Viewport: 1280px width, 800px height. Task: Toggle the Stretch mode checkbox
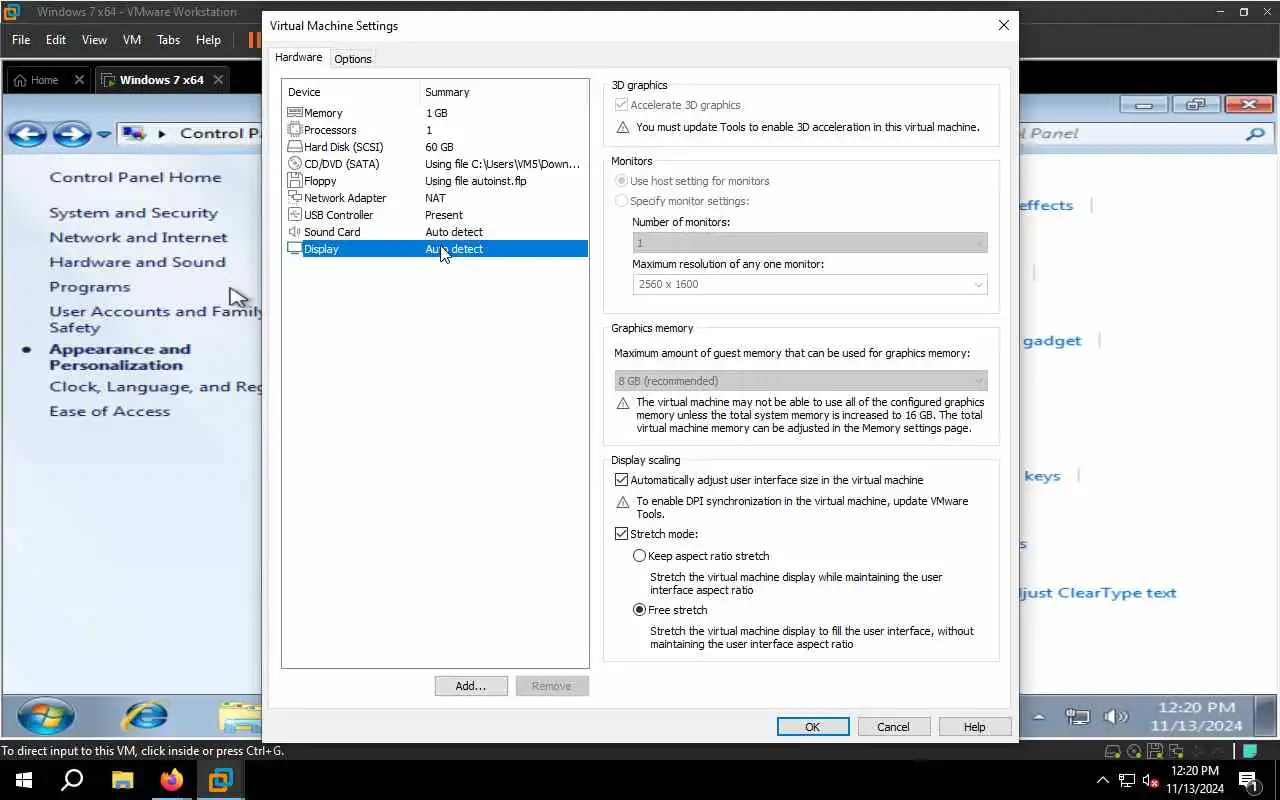(x=621, y=534)
